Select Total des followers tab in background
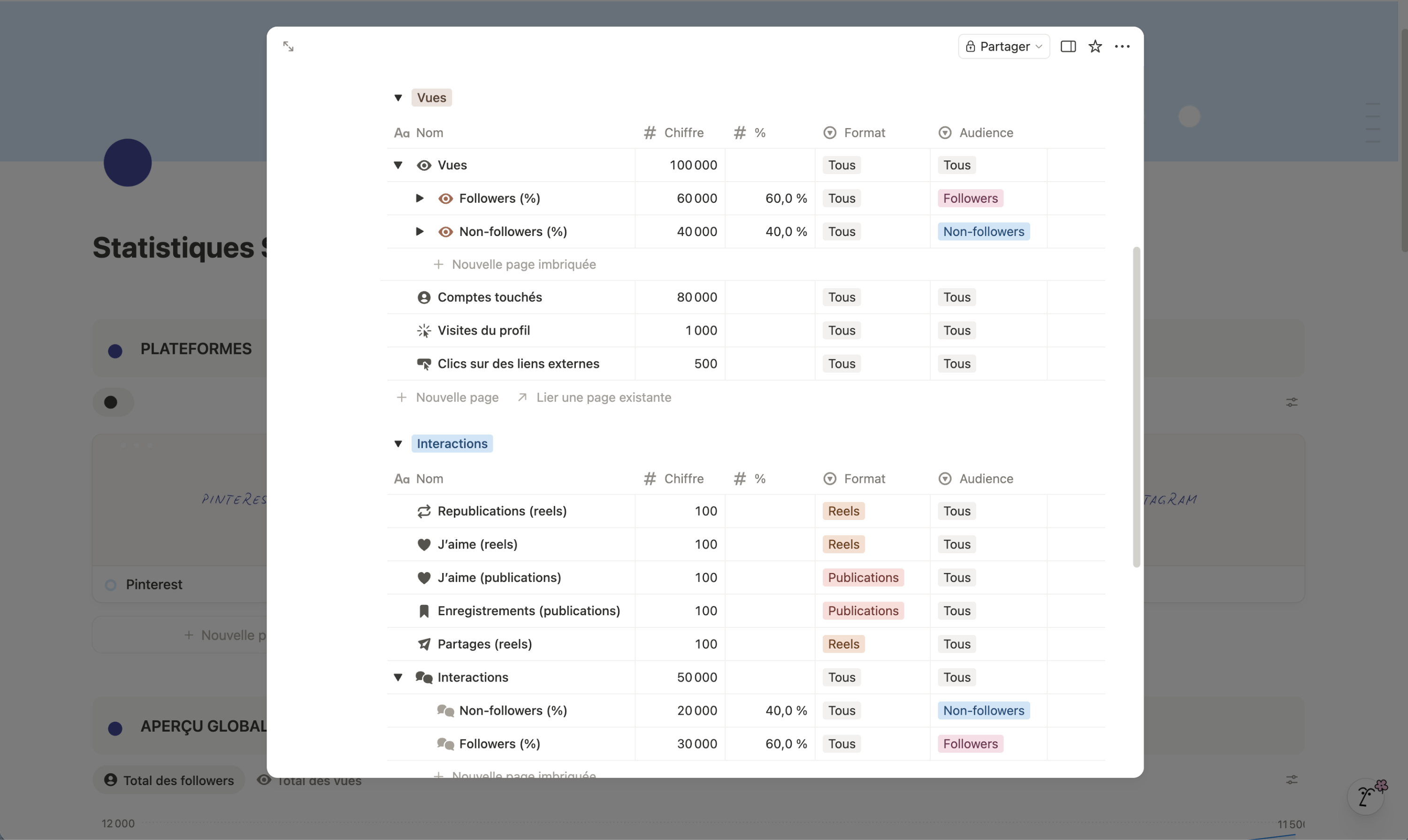This screenshot has width=1408, height=840. pyautogui.click(x=168, y=780)
